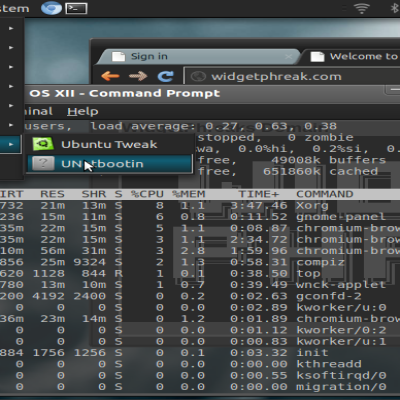Viewport: 400px width, 400px height.
Task: Expand the third submenu arrow in System menu
Action: 11,67
